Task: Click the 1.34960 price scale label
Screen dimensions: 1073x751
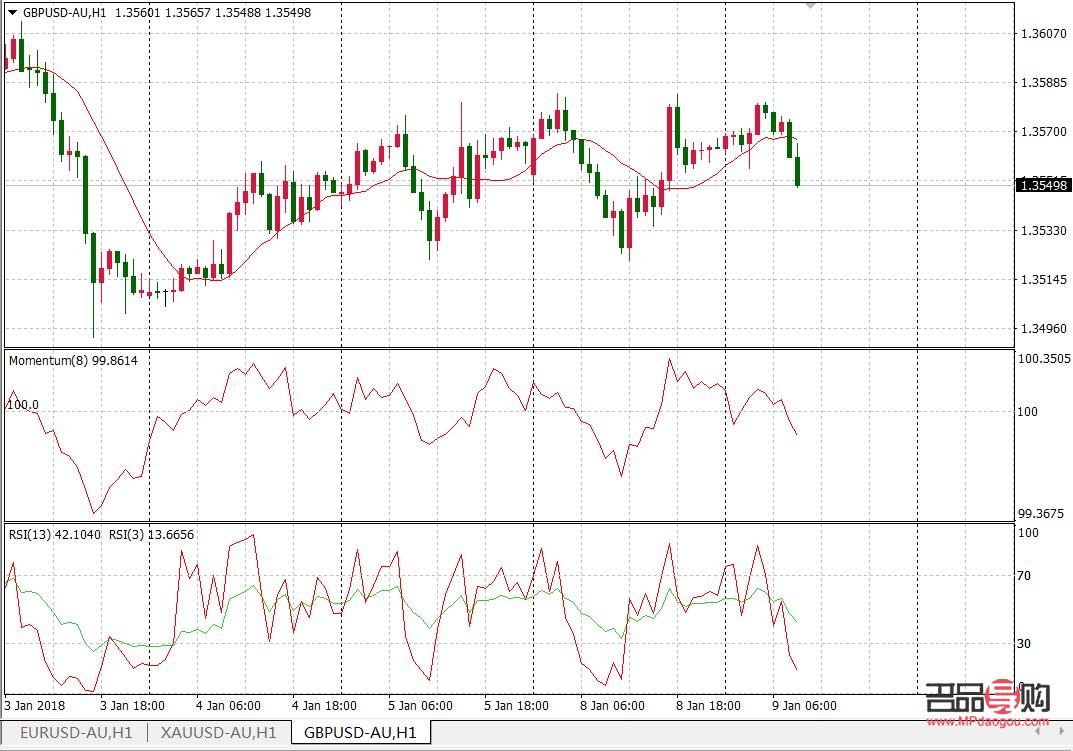Action: tap(1041, 328)
